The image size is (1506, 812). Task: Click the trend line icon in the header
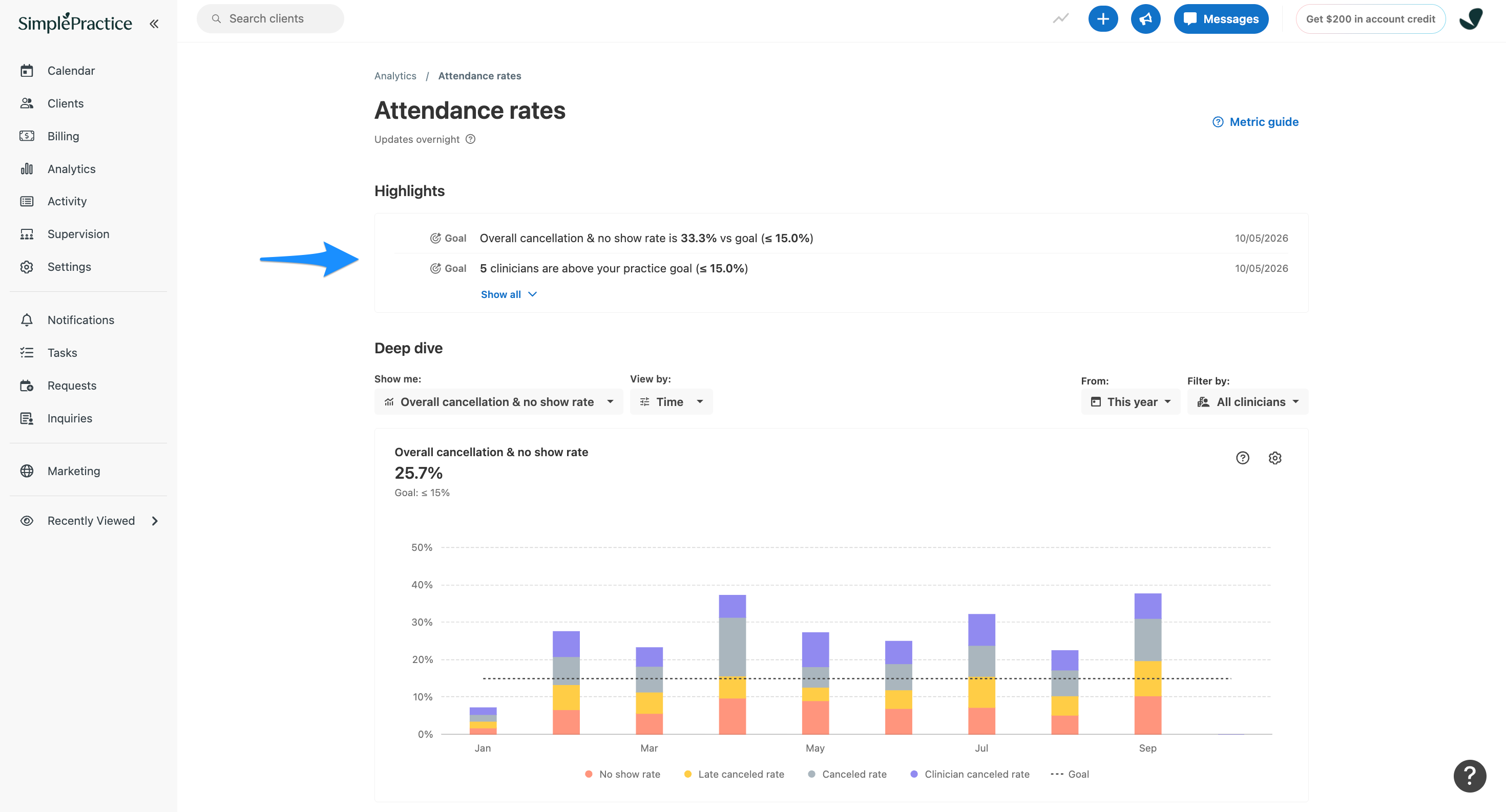pyautogui.click(x=1060, y=19)
